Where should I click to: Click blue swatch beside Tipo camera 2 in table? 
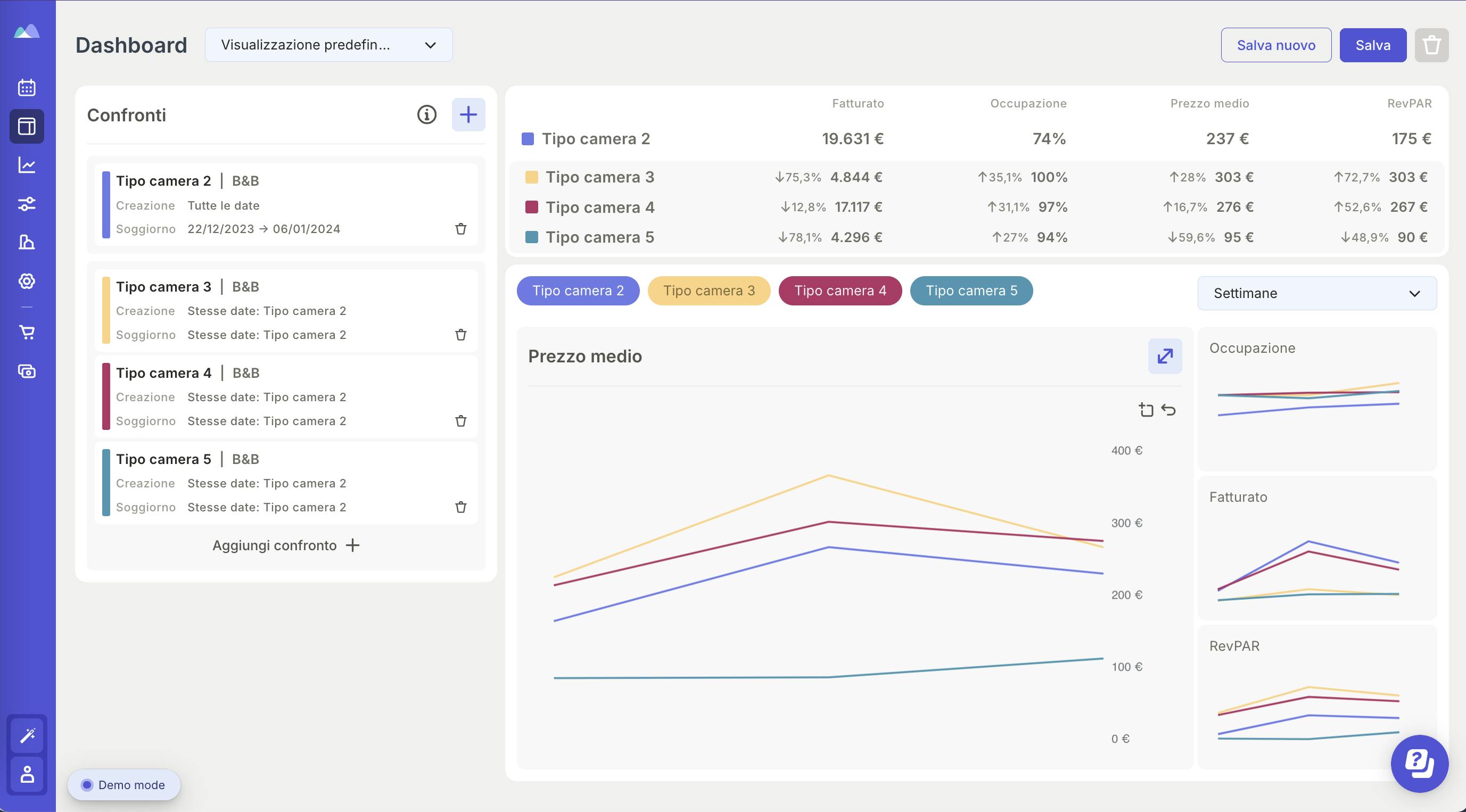tap(528, 139)
